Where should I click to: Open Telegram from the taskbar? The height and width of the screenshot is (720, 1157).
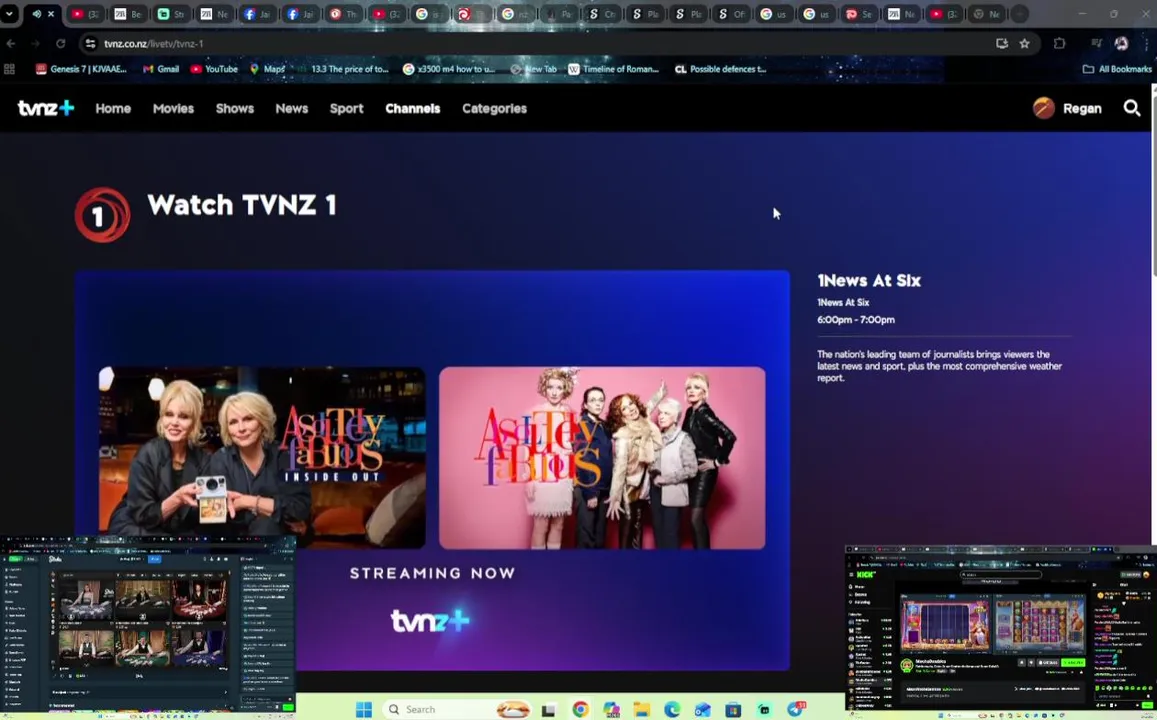pyautogui.click(x=795, y=710)
